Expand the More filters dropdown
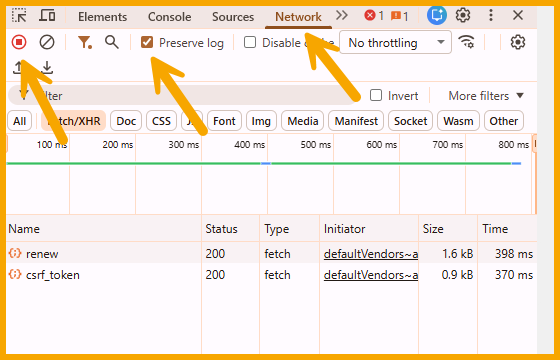The height and width of the screenshot is (360, 560). (486, 96)
